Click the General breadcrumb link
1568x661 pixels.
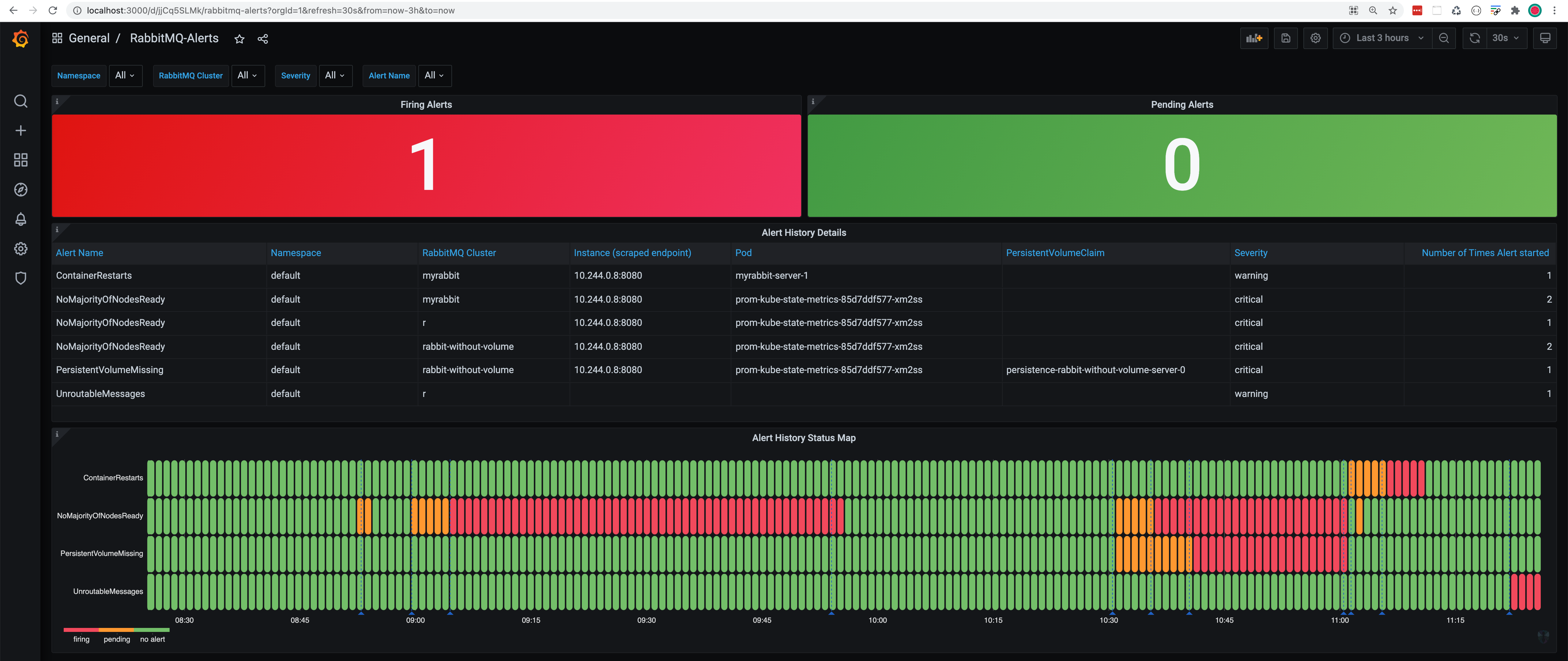[x=89, y=38]
